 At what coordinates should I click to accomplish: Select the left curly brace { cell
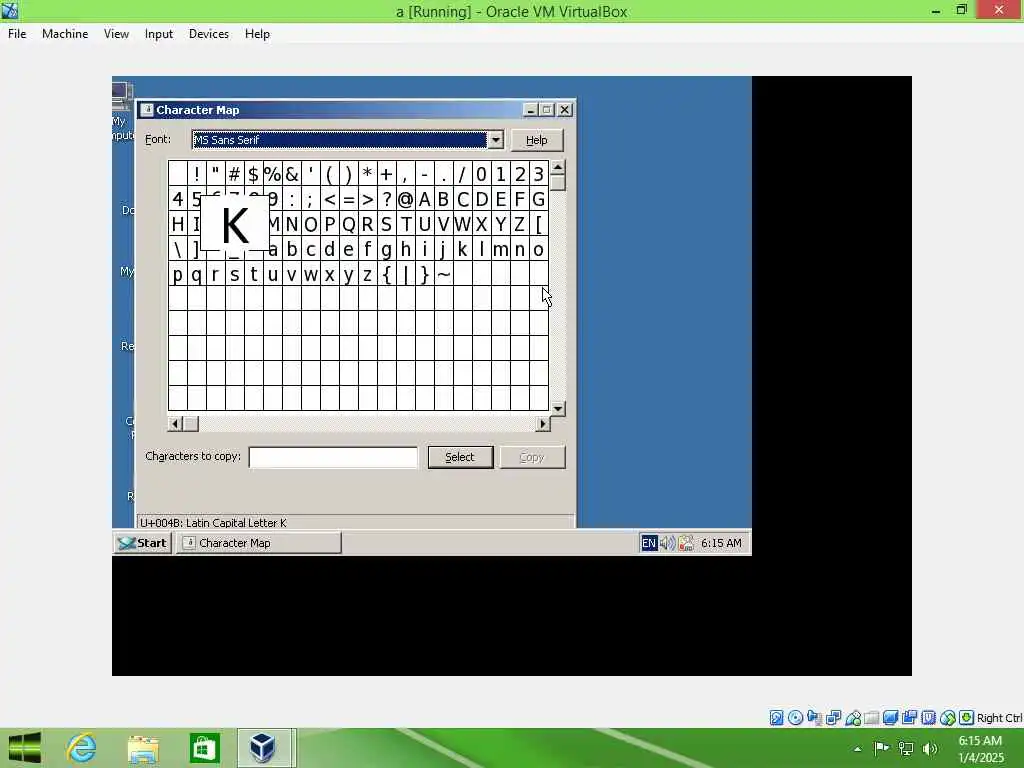click(x=386, y=274)
